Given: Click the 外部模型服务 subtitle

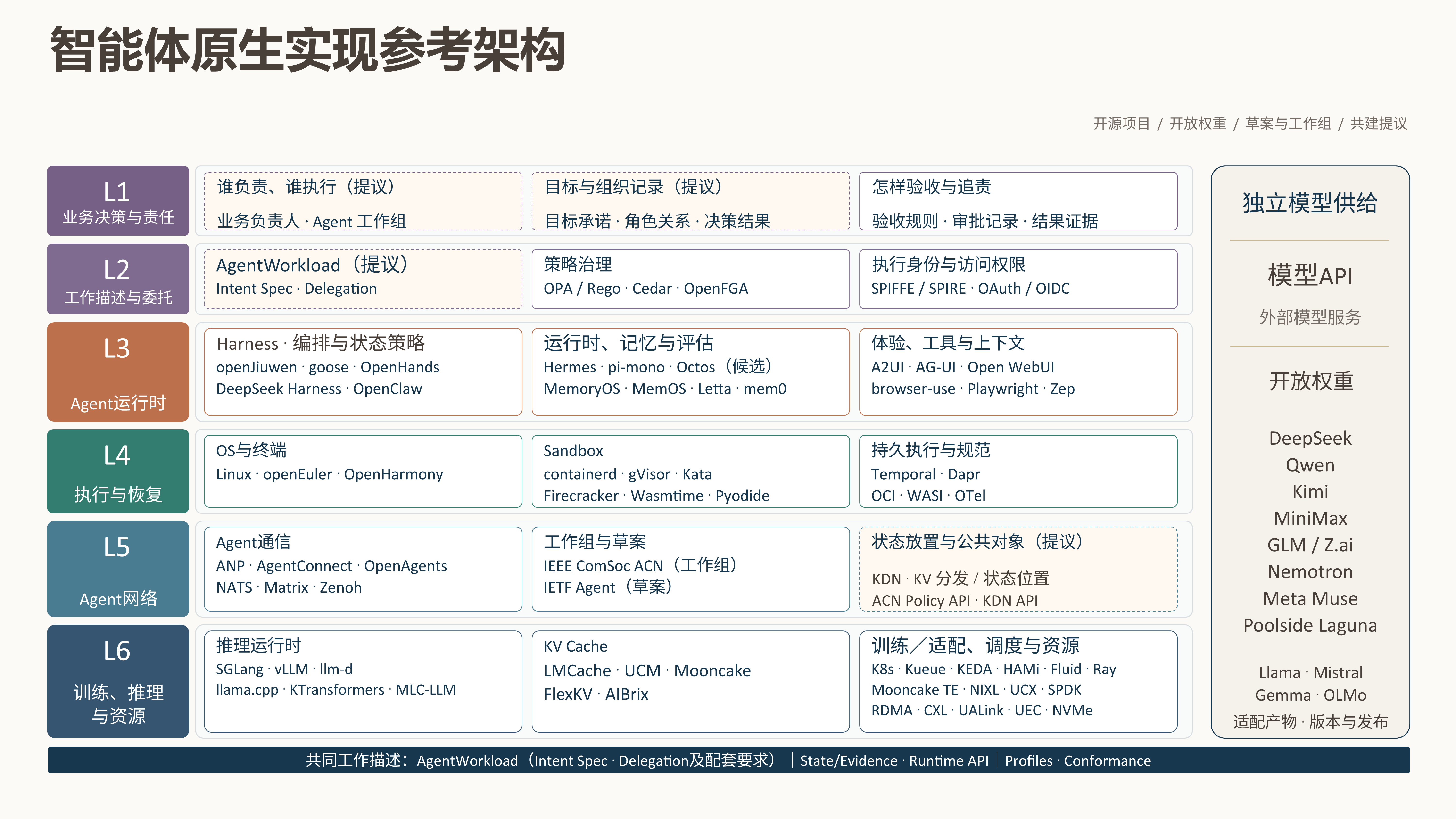Looking at the screenshot, I should [x=1310, y=317].
